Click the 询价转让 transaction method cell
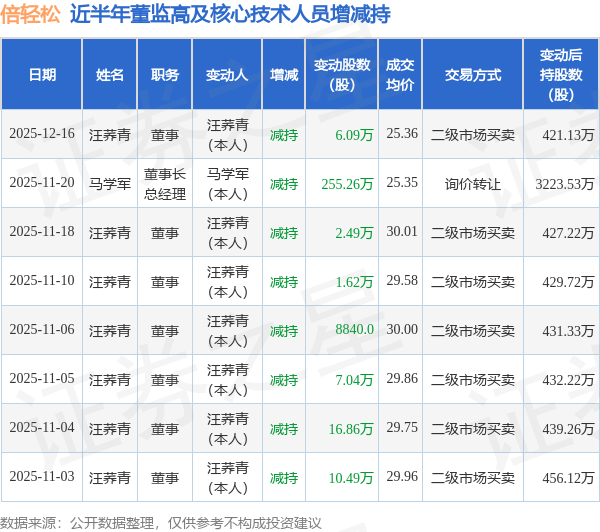 473,184
